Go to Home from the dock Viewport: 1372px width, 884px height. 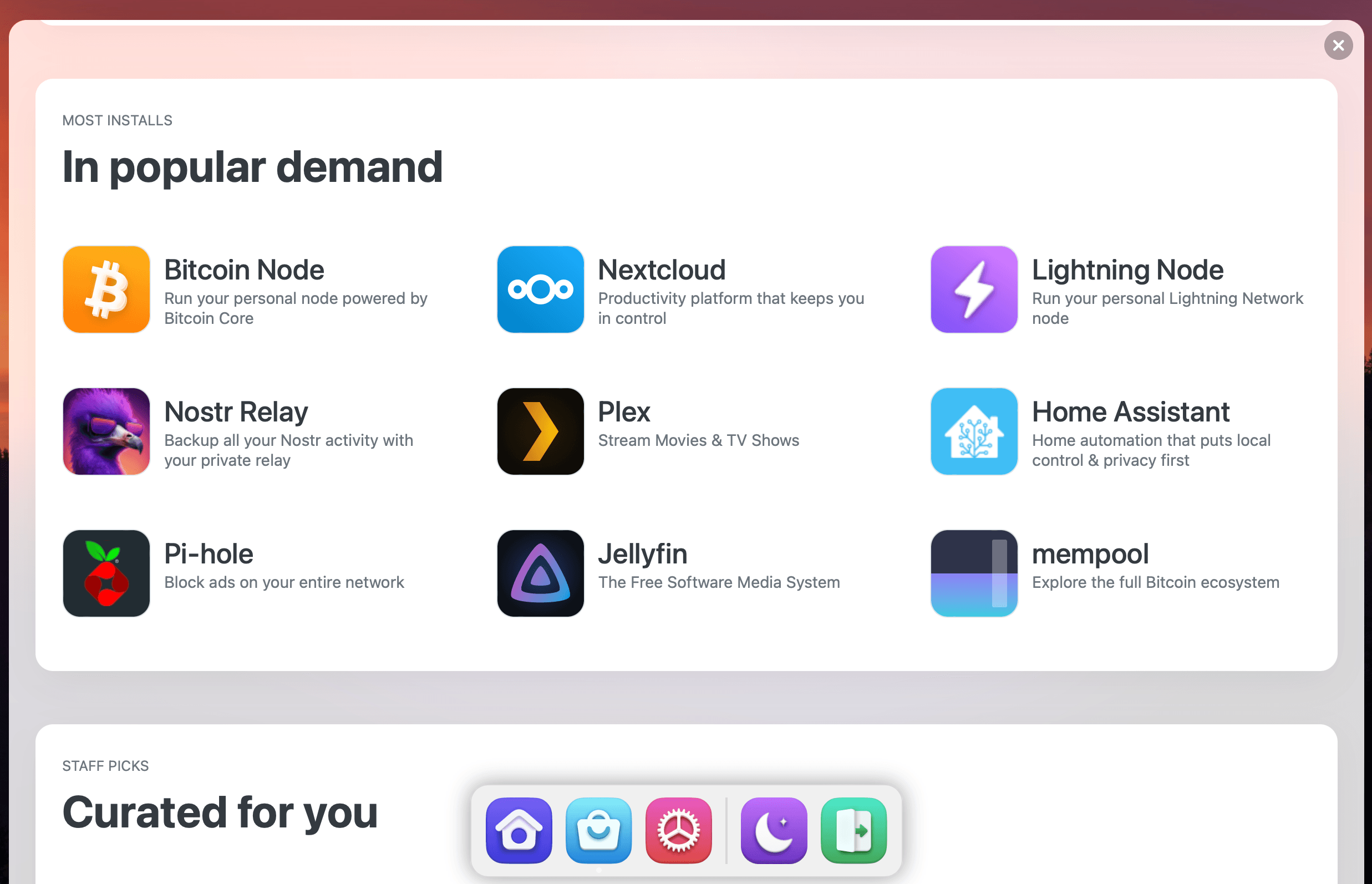point(519,830)
